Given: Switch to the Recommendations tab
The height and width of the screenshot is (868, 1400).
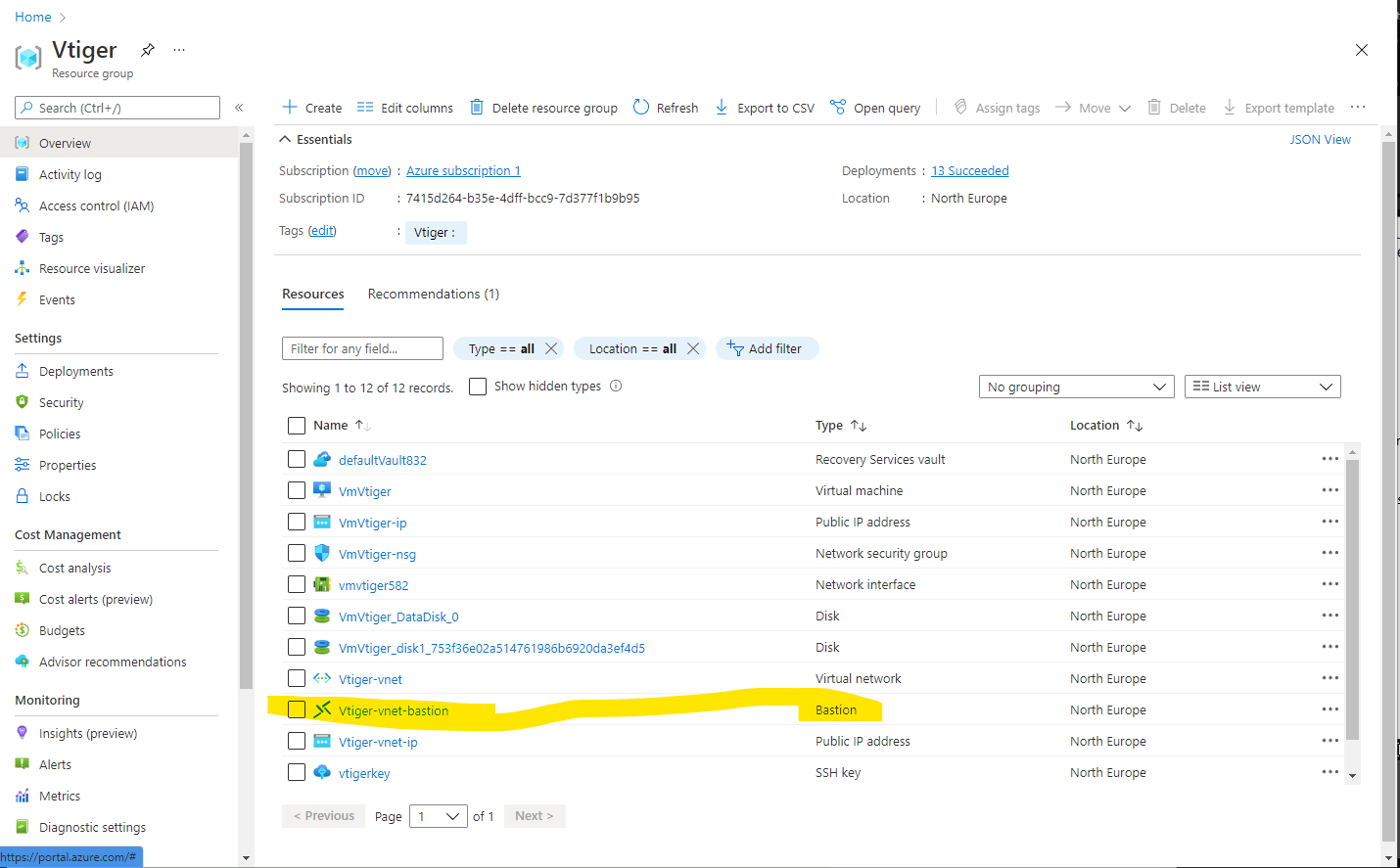Looking at the screenshot, I should tap(433, 294).
